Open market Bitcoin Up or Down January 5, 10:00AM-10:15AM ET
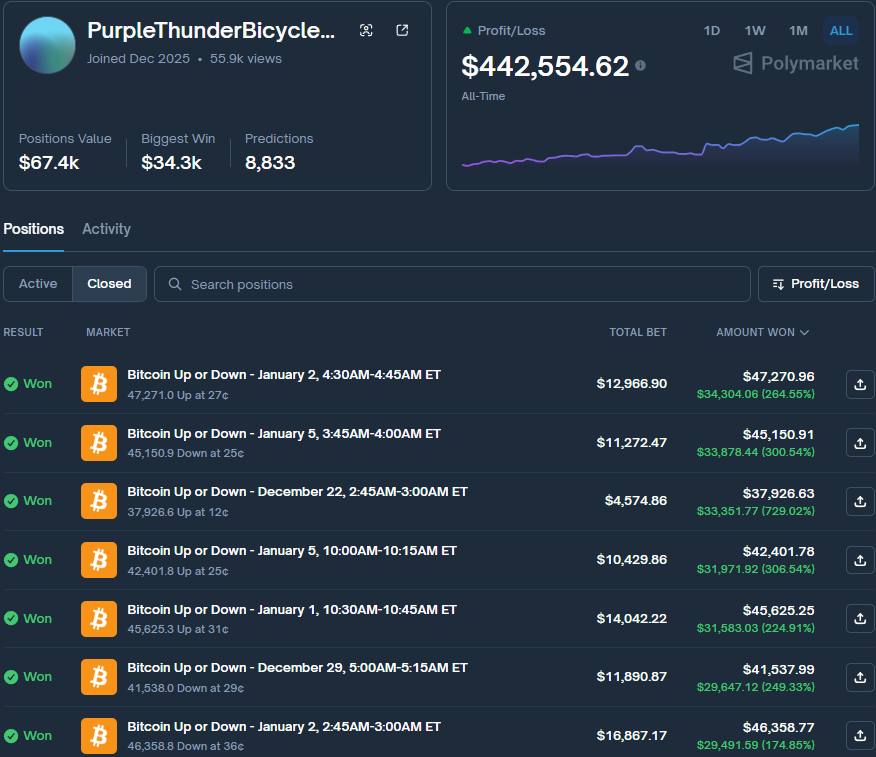This screenshot has height=757, width=876. 292,551
